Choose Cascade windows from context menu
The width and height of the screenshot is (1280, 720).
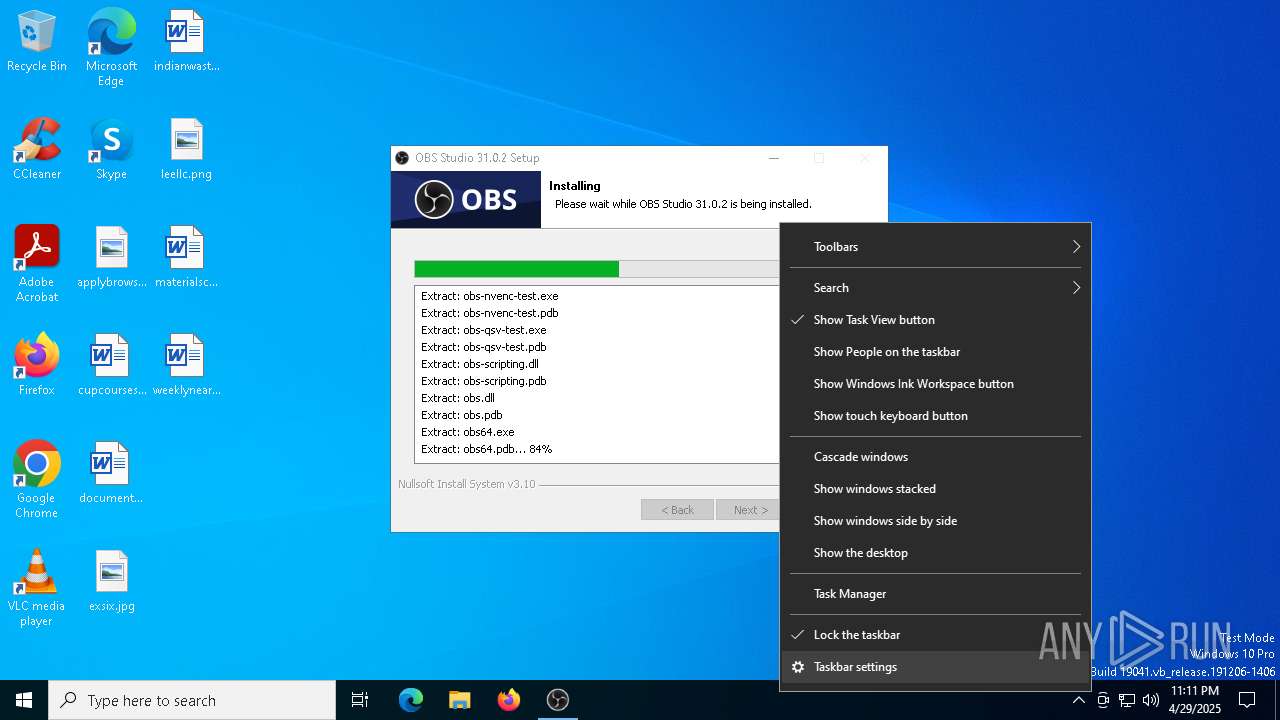[935, 457]
